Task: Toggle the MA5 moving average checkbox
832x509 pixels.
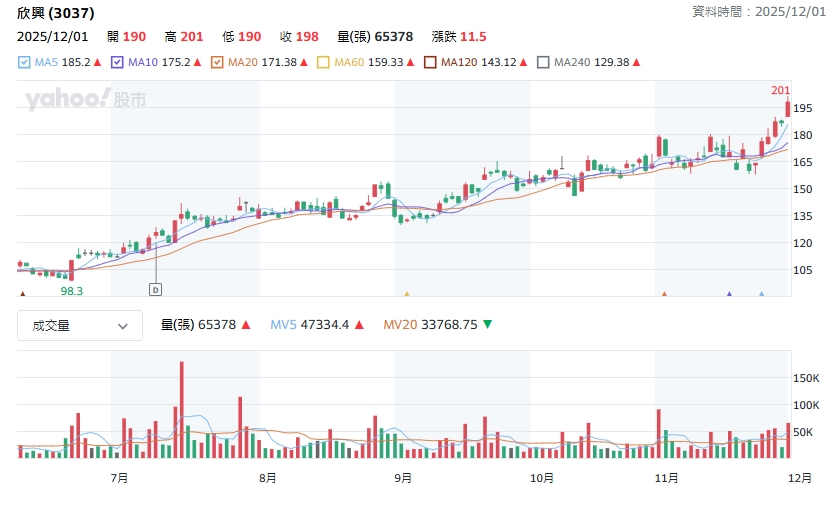Action: [24, 62]
